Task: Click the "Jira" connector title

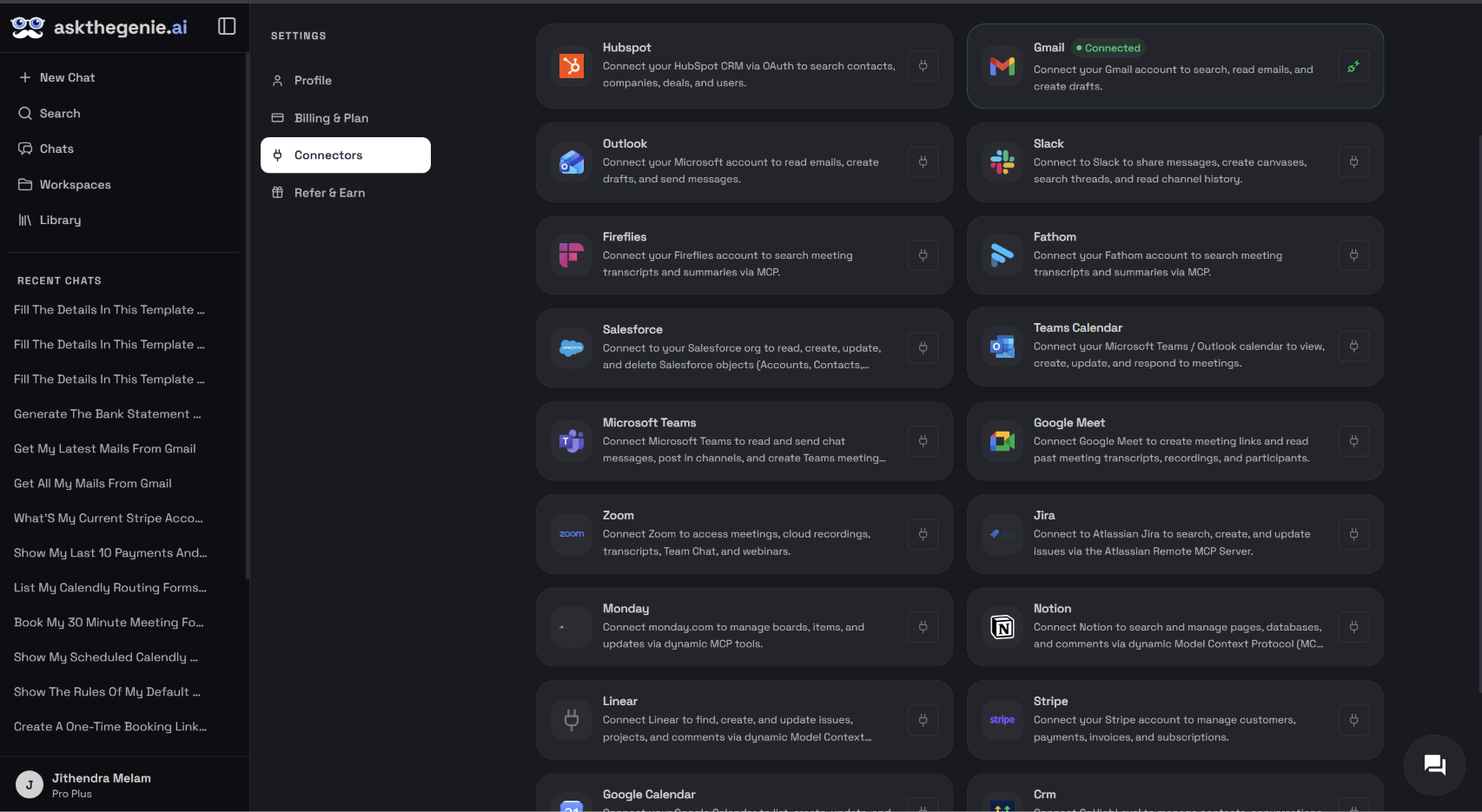Action: (x=1044, y=516)
